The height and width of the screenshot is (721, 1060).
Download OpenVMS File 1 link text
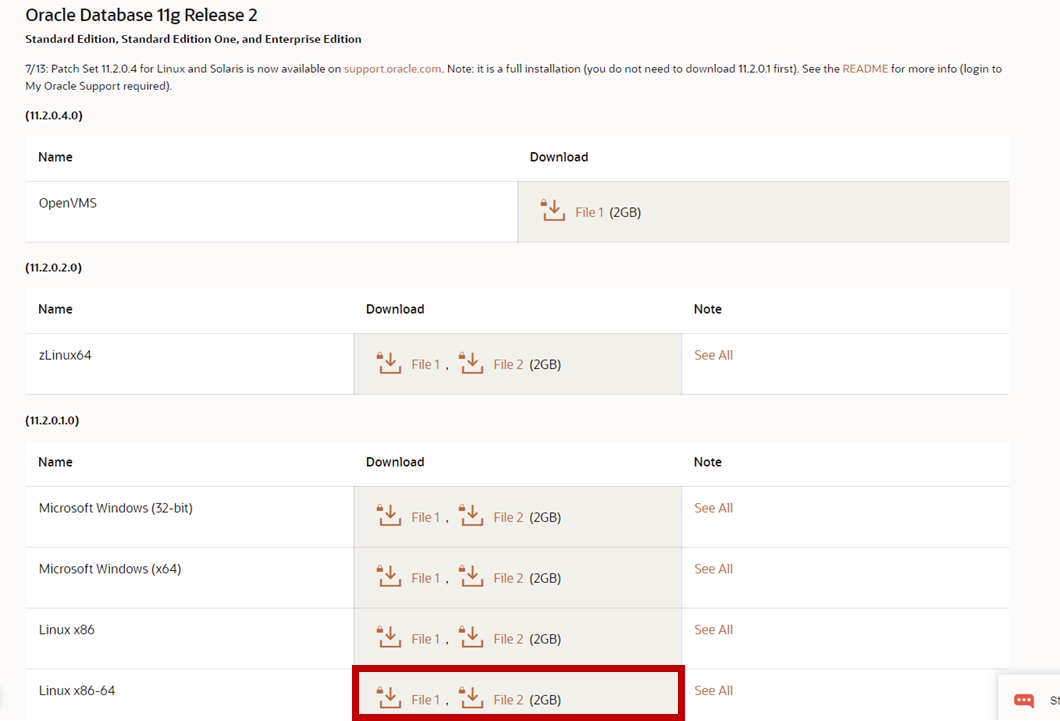[x=589, y=212]
